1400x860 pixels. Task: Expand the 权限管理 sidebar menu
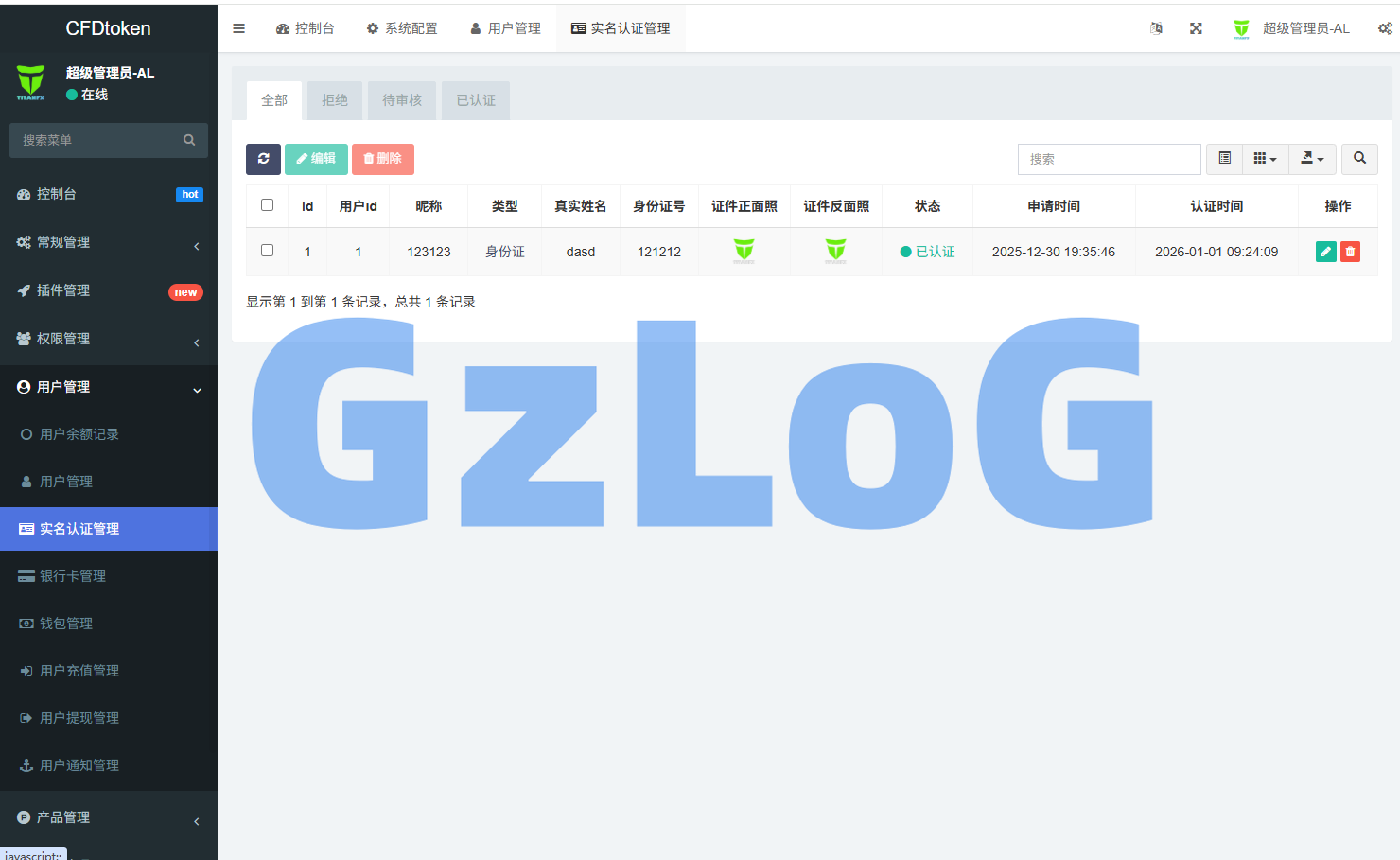pos(109,339)
